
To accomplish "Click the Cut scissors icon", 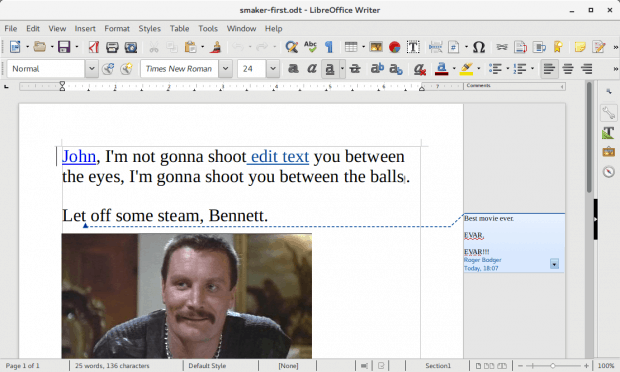I will point(153,47).
